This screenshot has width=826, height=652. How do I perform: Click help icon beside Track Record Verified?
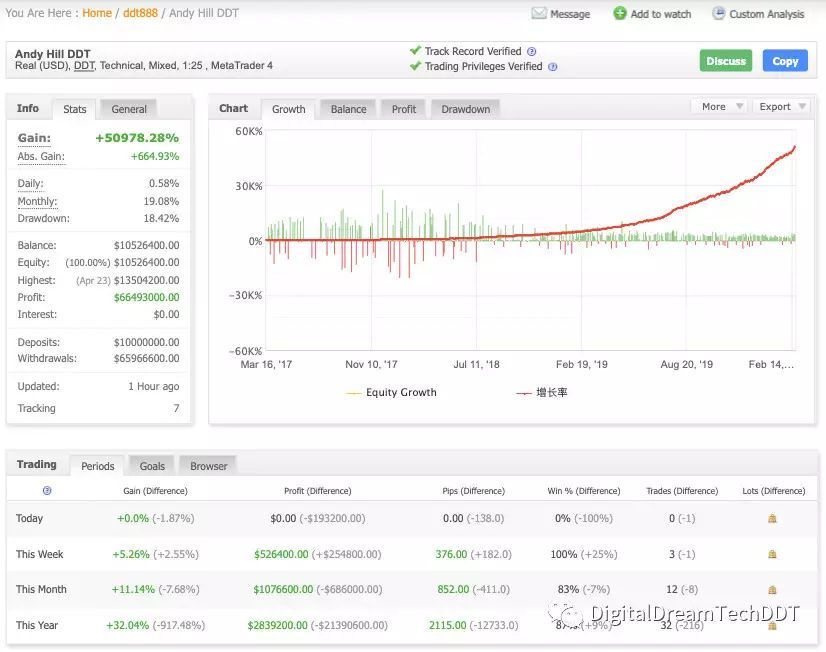(x=531, y=51)
